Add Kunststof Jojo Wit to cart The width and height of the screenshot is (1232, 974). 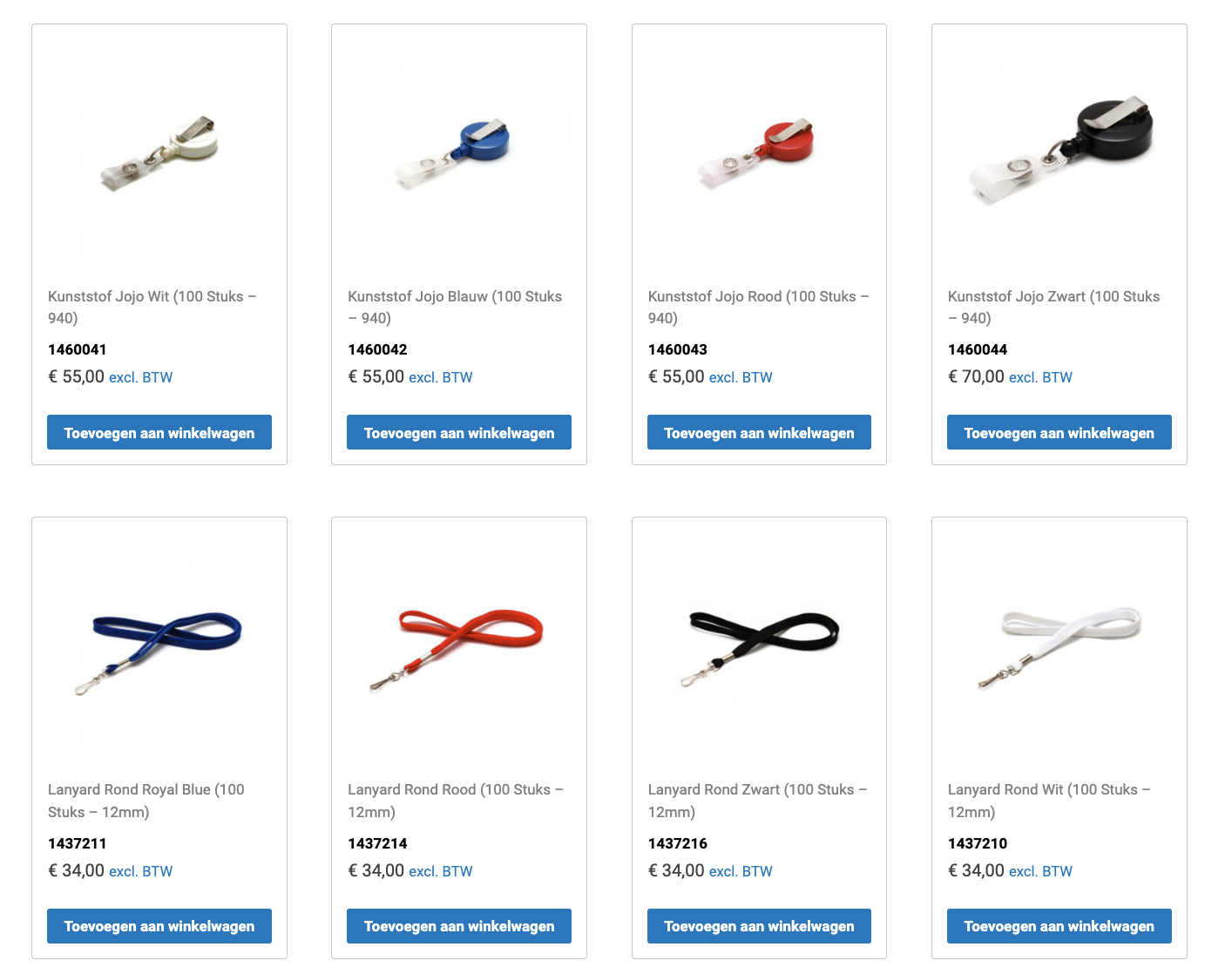pyautogui.click(x=159, y=432)
